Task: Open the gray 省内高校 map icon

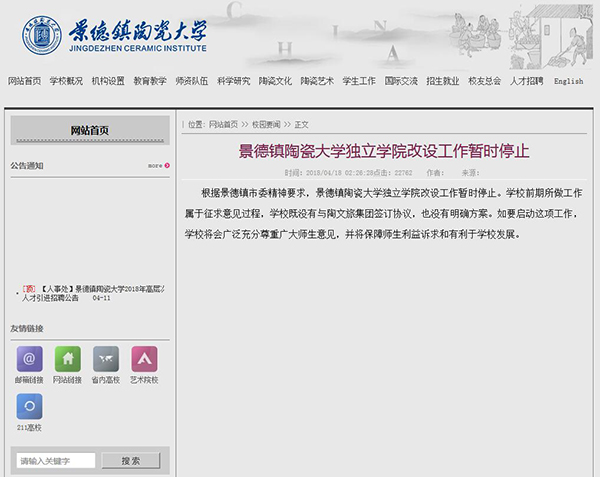Action: pyautogui.click(x=106, y=359)
